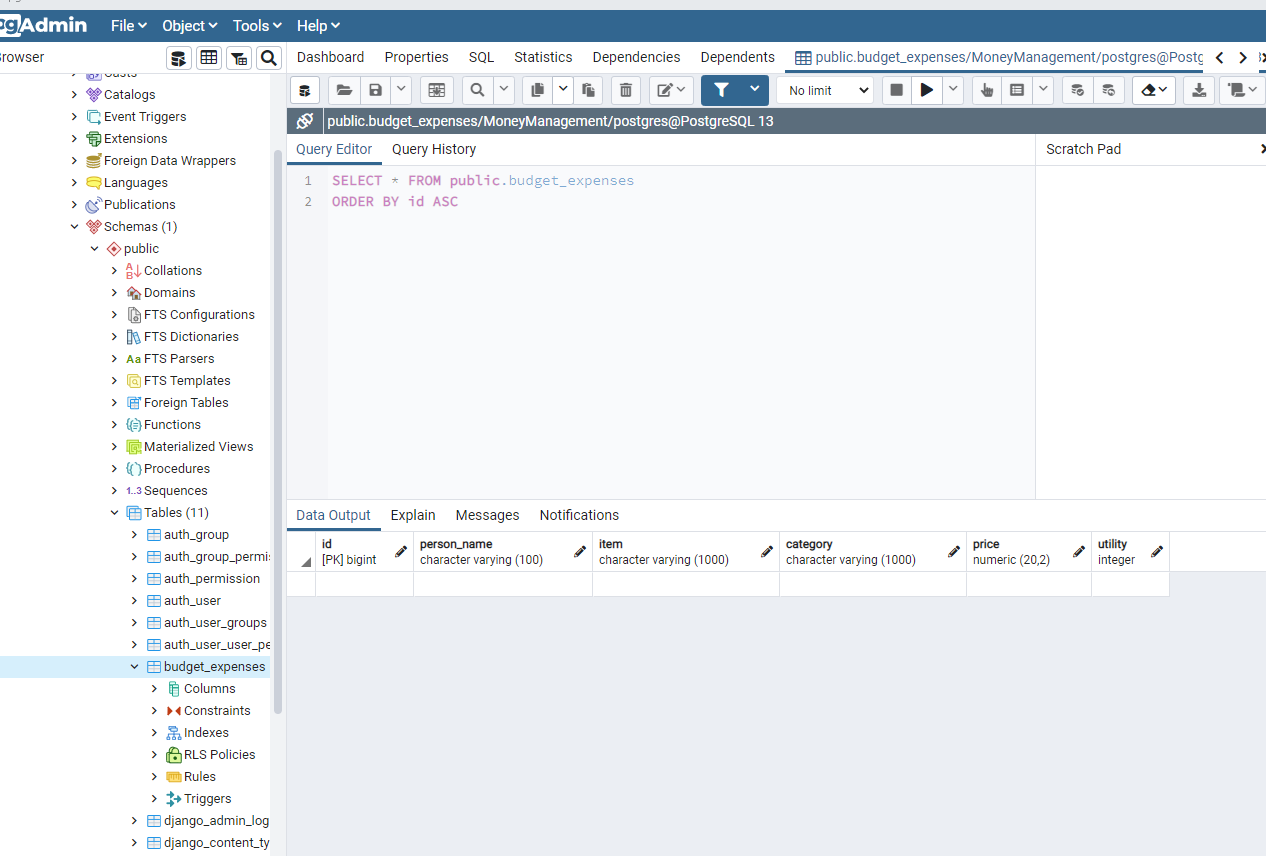Click the Browser tree vertical scrollbar
The width and height of the screenshot is (1266, 856).
point(277,430)
